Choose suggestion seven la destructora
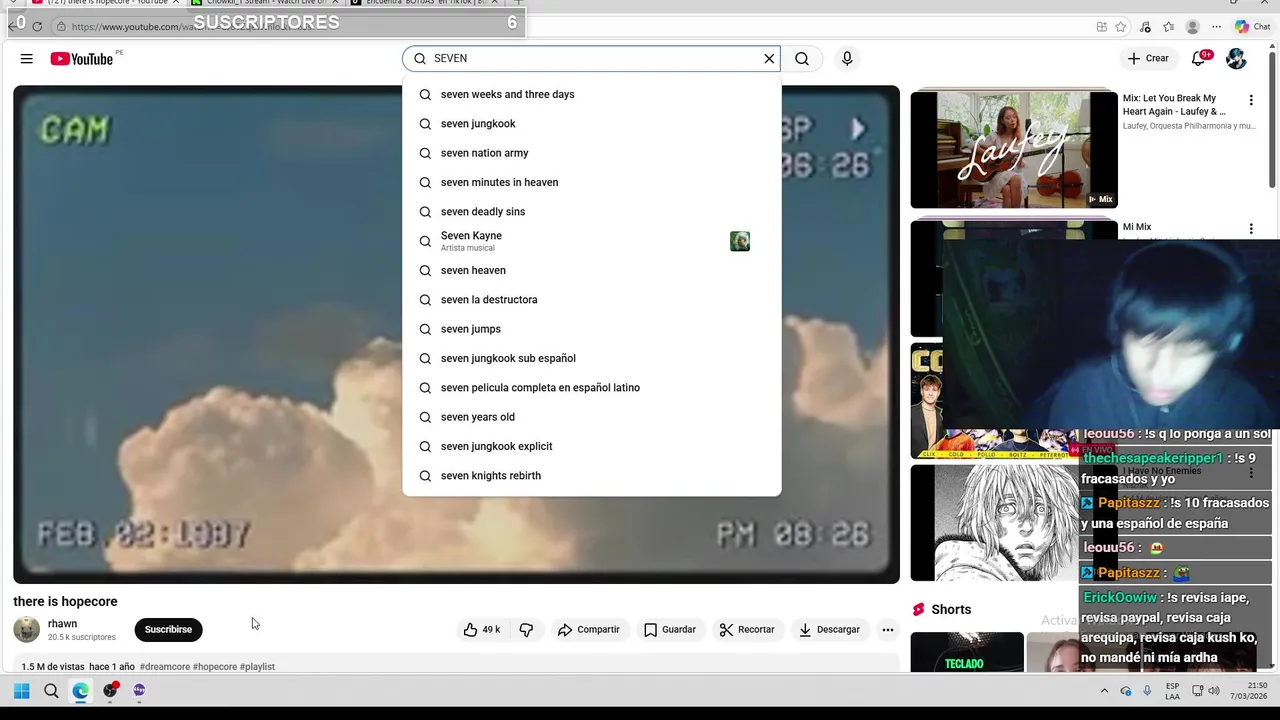The height and width of the screenshot is (720, 1280). click(x=592, y=300)
